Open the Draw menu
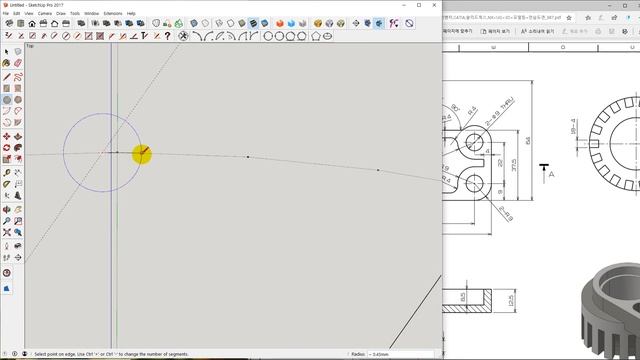 coord(61,13)
